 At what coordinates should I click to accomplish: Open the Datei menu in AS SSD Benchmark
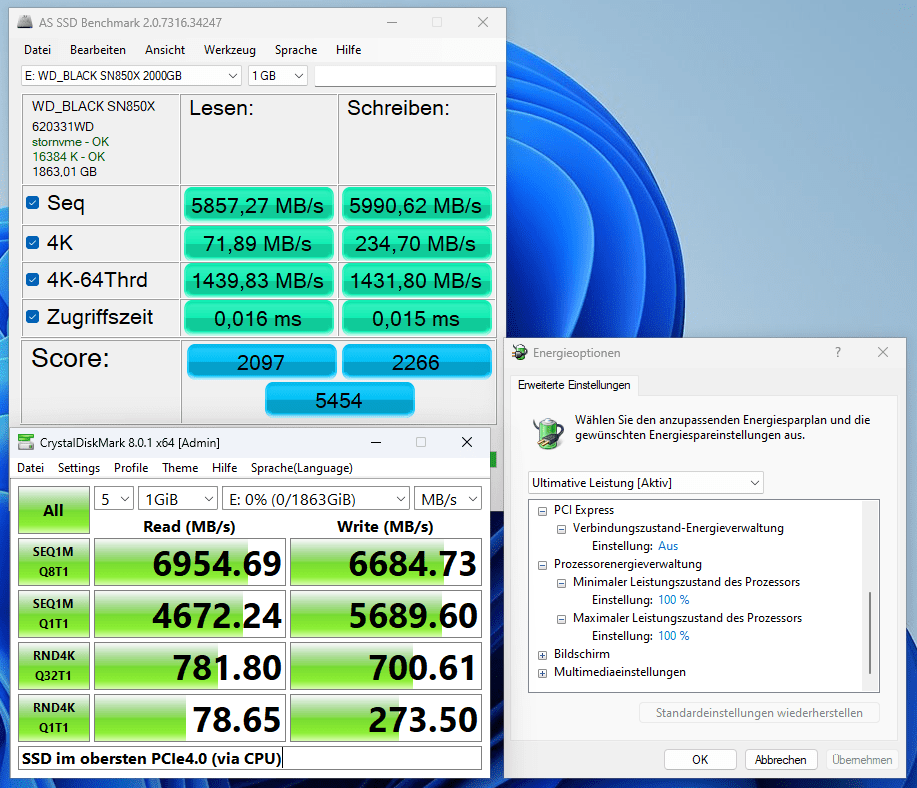(37, 50)
